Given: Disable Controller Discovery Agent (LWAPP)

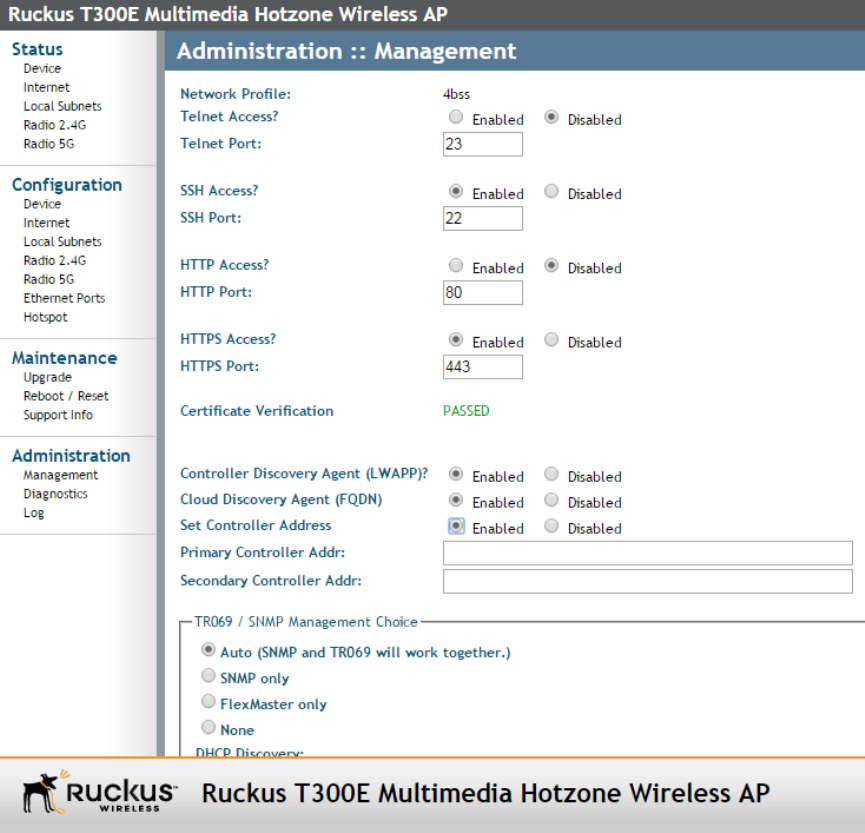Looking at the screenshot, I should point(551,474).
